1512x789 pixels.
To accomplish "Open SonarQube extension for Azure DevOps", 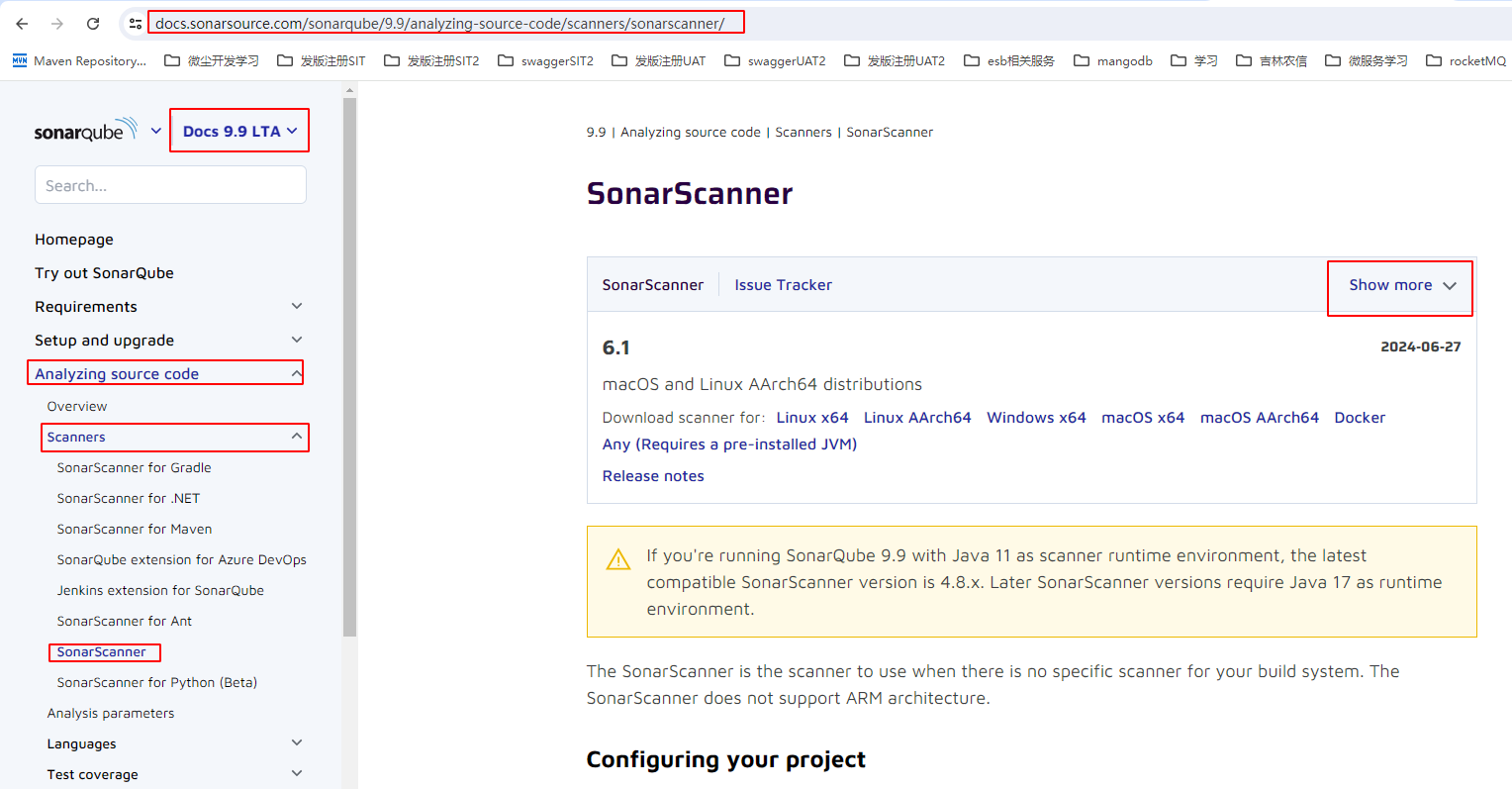I will 182,559.
